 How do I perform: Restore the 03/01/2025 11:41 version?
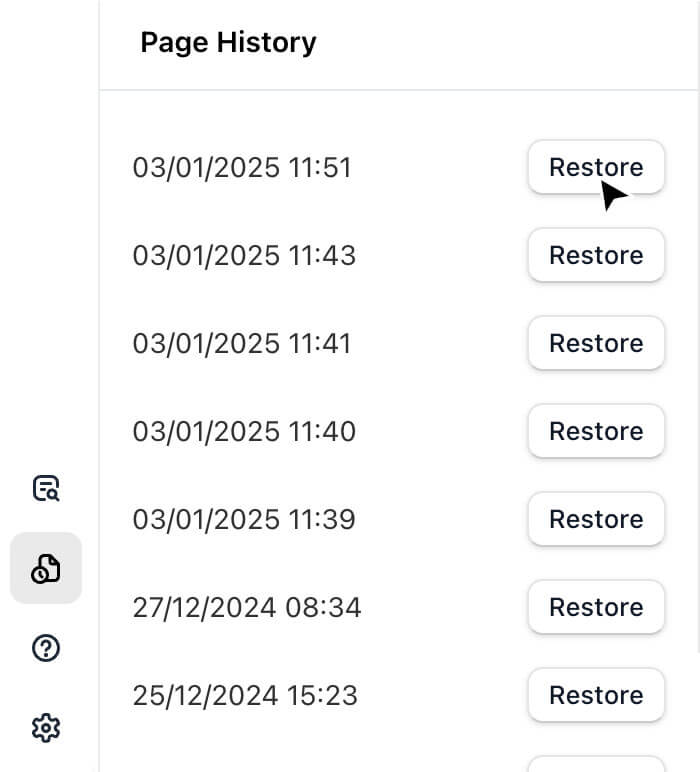pyautogui.click(x=596, y=343)
